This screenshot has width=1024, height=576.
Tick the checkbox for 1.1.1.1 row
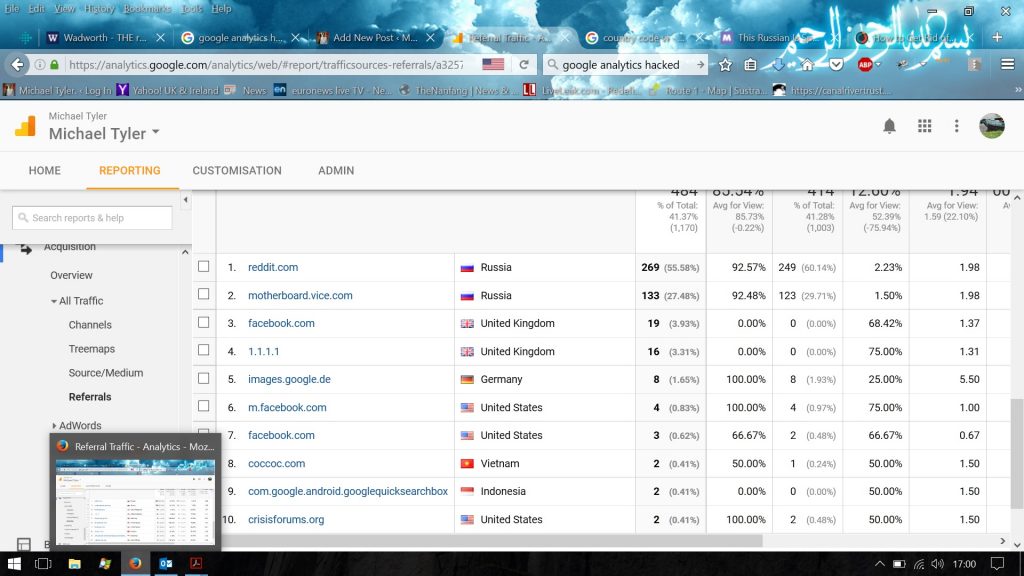[204, 350]
